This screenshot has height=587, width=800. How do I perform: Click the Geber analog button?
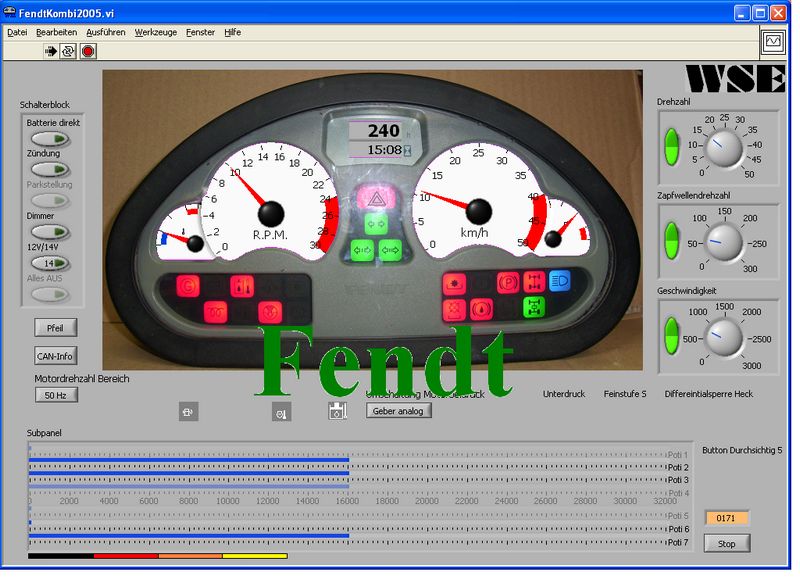pos(398,411)
